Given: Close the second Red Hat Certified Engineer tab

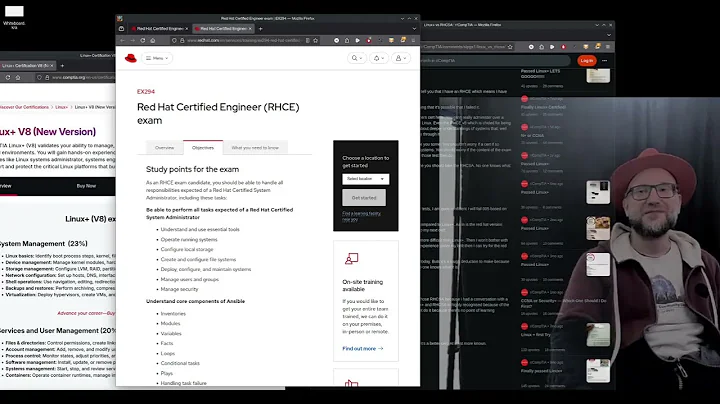Looking at the screenshot, I should point(250,28).
